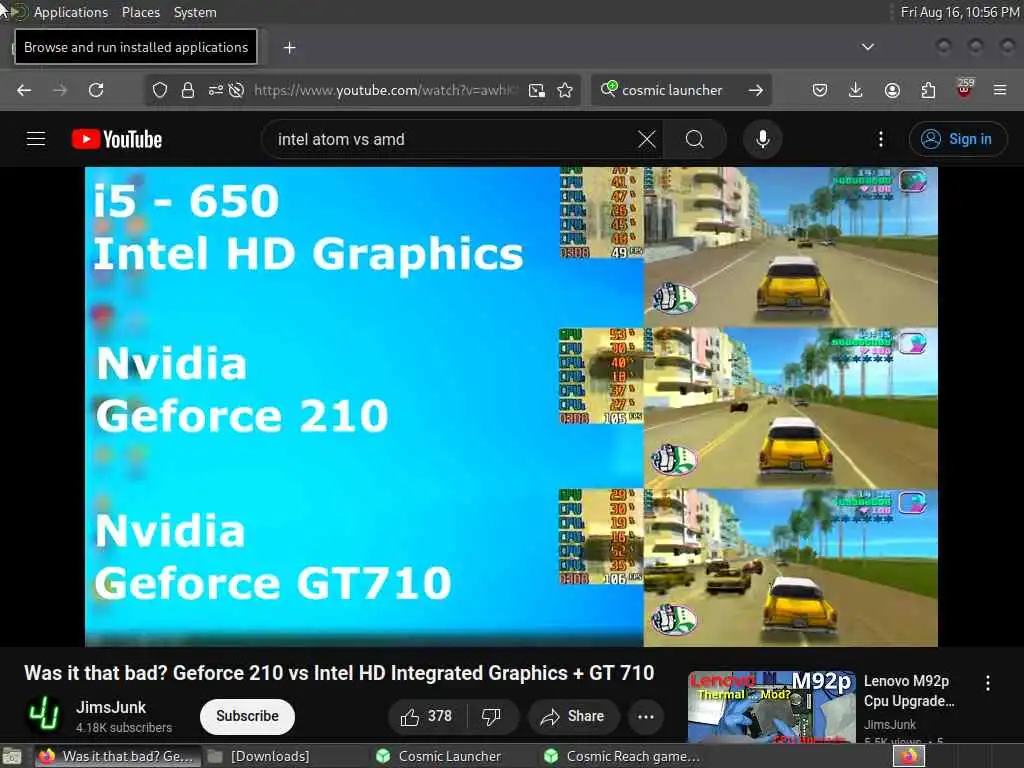Open the Places menu
The width and height of the screenshot is (1024, 768).
coord(140,12)
